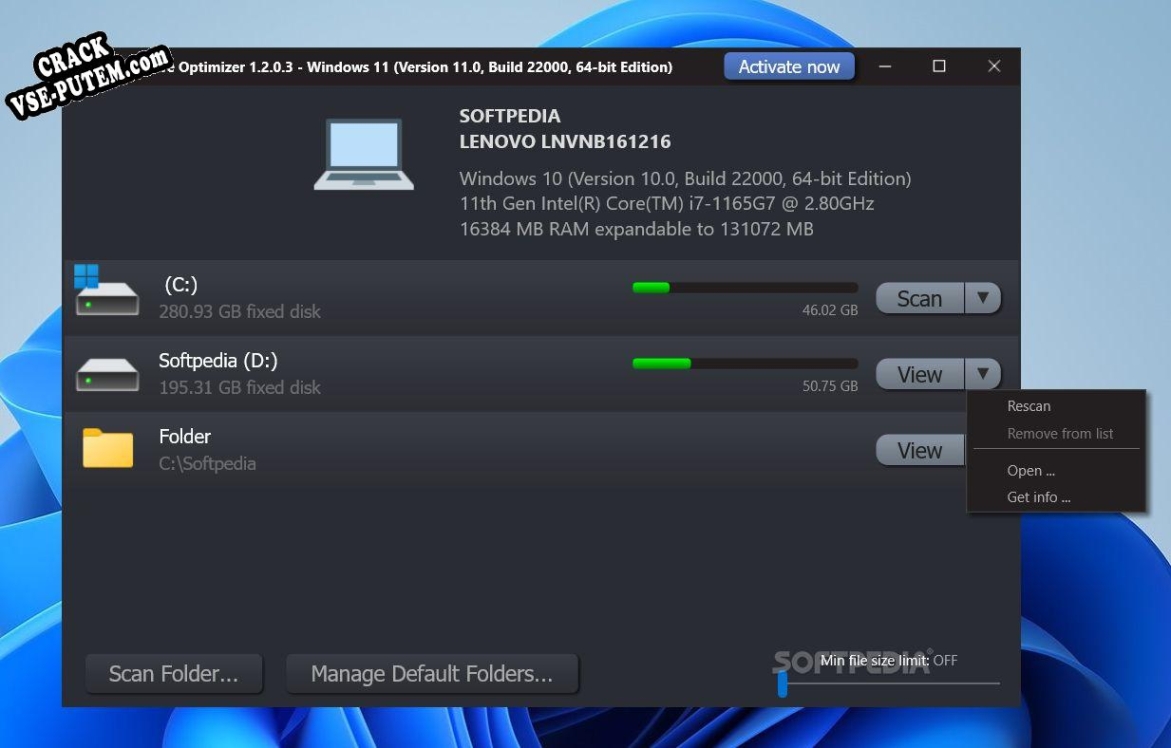Viewport: 1171px width, 748px height.
Task: Click the laptop computer icon
Action: tap(364, 153)
